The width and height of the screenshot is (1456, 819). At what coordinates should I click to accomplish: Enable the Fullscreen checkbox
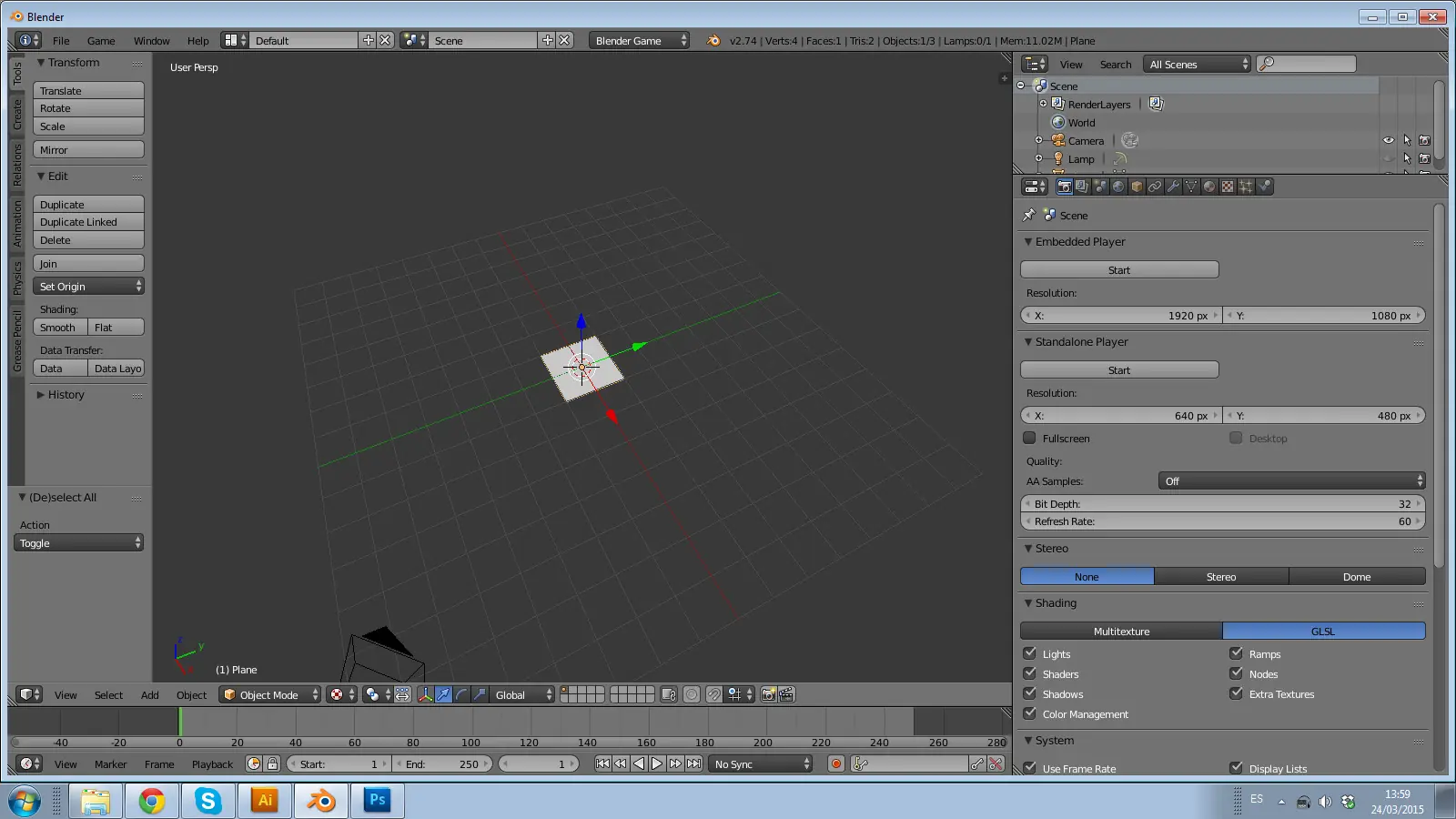click(x=1029, y=438)
